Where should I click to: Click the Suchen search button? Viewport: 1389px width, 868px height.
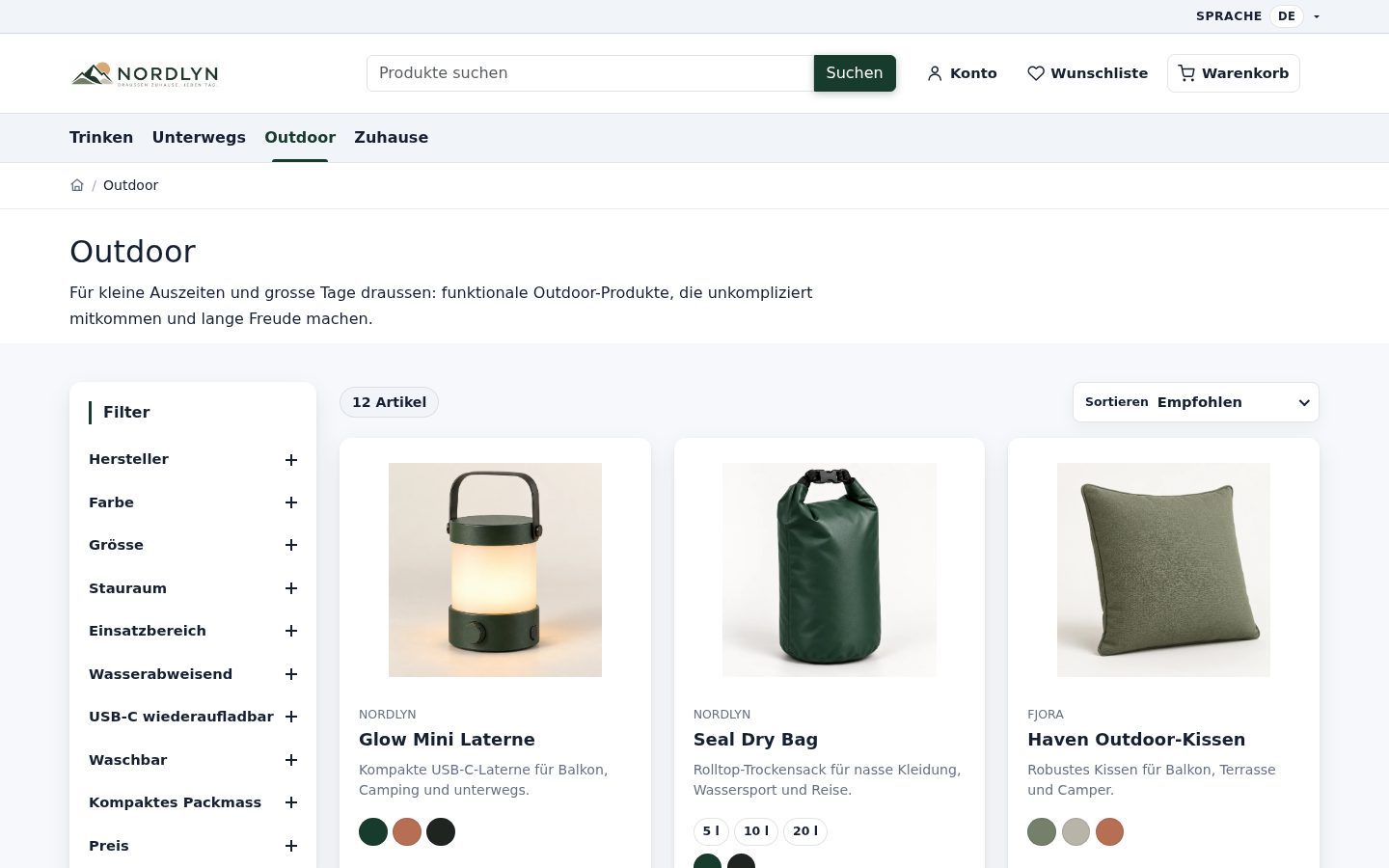[x=855, y=73]
